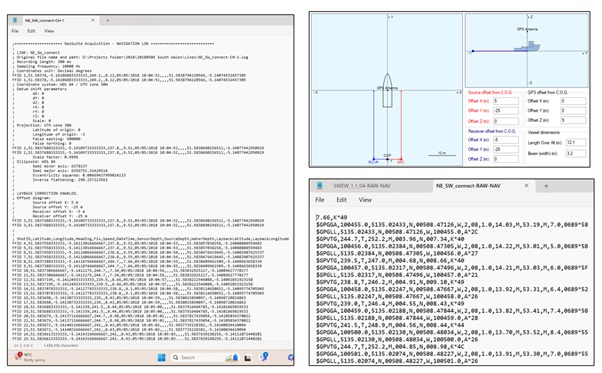602x373 pixels.
Task: Add a new tab in RAW-NAV Notepad window
Action: point(546,186)
